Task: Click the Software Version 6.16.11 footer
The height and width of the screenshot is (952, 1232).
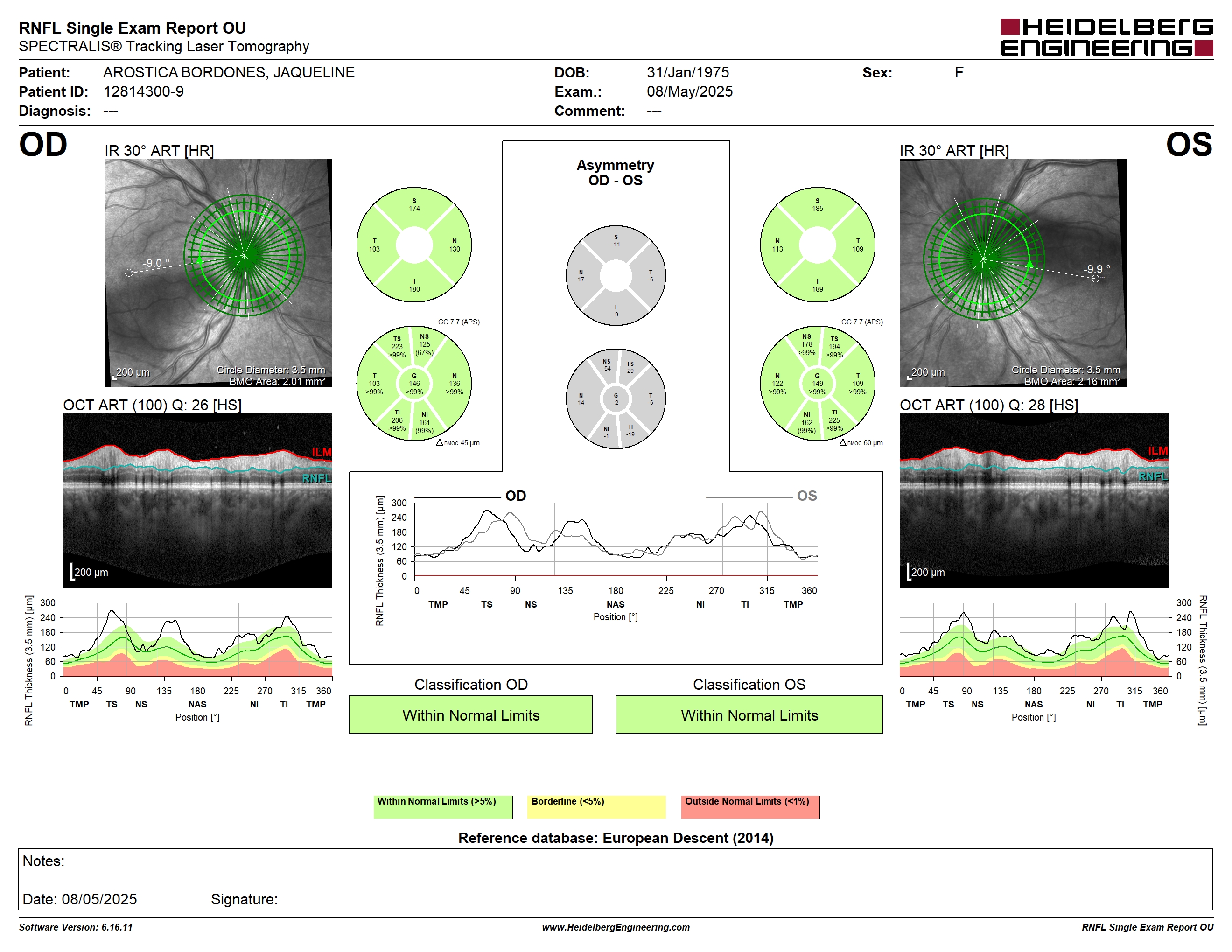Action: [76, 927]
